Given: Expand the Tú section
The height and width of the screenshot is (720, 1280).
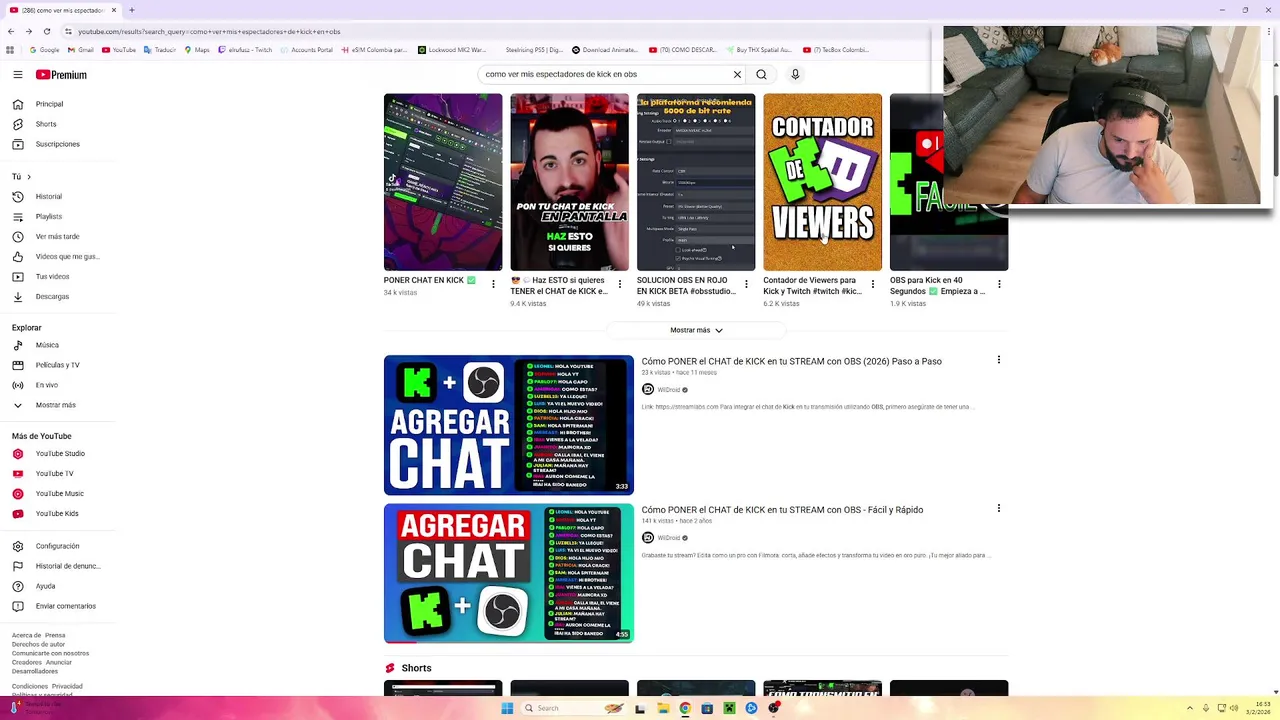Looking at the screenshot, I should pos(21,177).
